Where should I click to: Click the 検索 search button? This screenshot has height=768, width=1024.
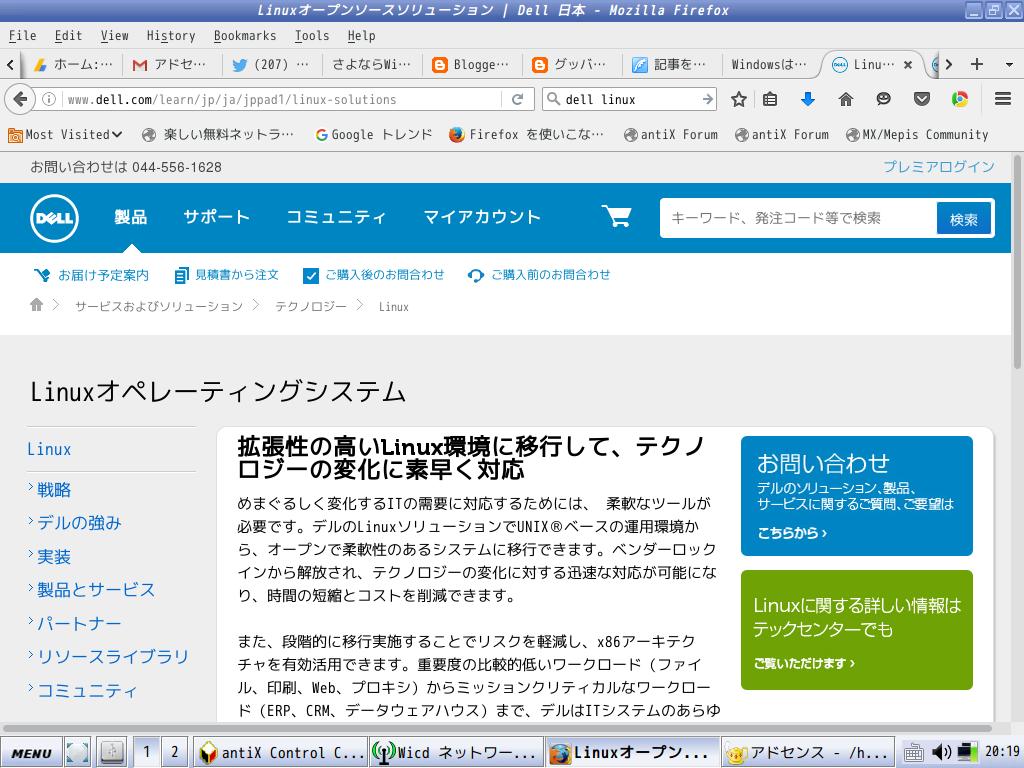point(964,219)
